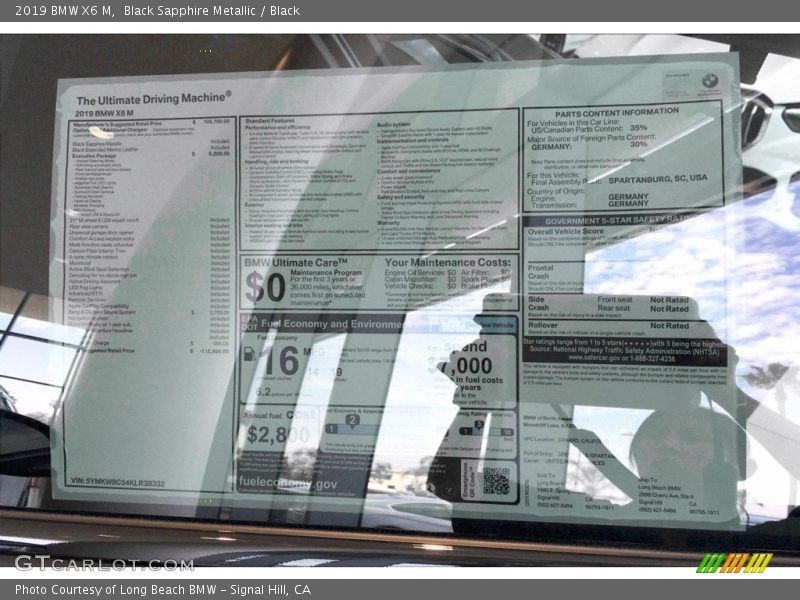The width and height of the screenshot is (800, 600).
Task: Click 'GOVERNMENT 5-STAR SAFETY RATINGS' header
Action: (x=621, y=220)
